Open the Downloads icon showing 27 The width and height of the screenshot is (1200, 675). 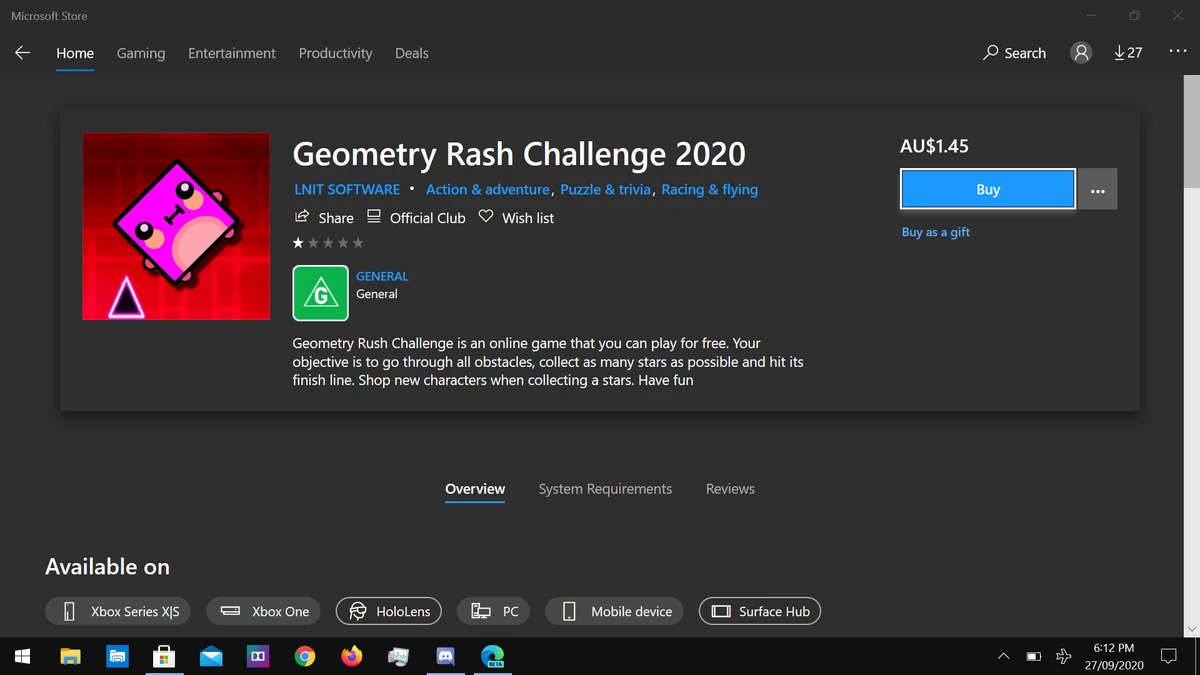1128,52
